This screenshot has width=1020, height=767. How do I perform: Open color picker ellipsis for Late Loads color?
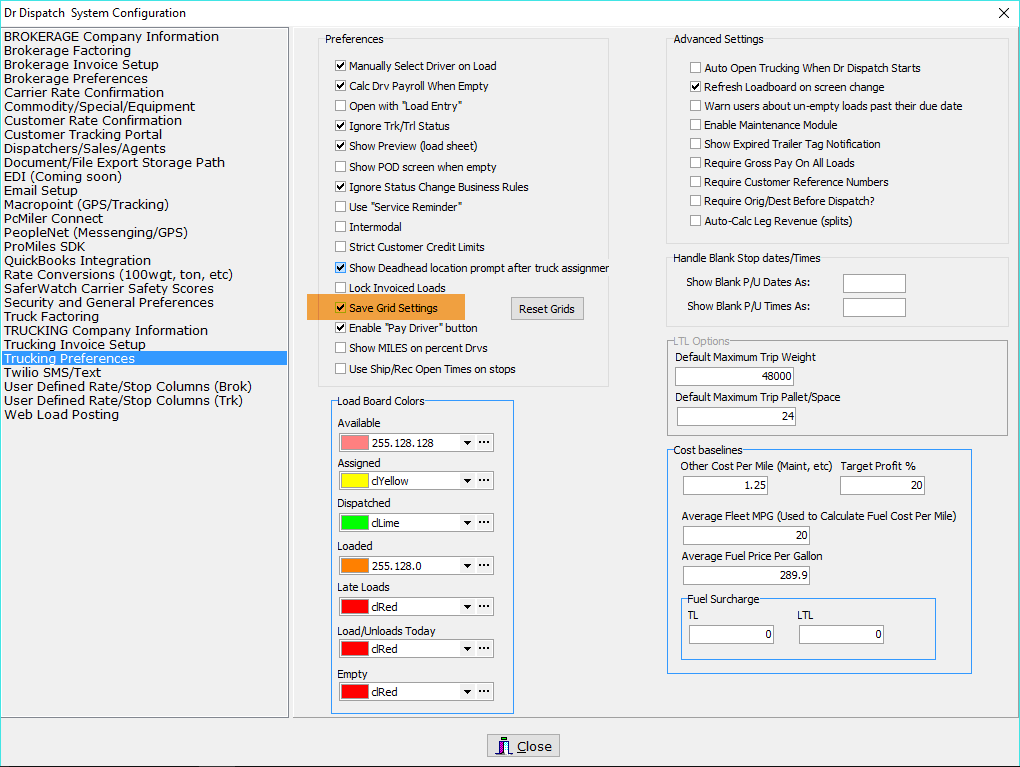point(484,606)
